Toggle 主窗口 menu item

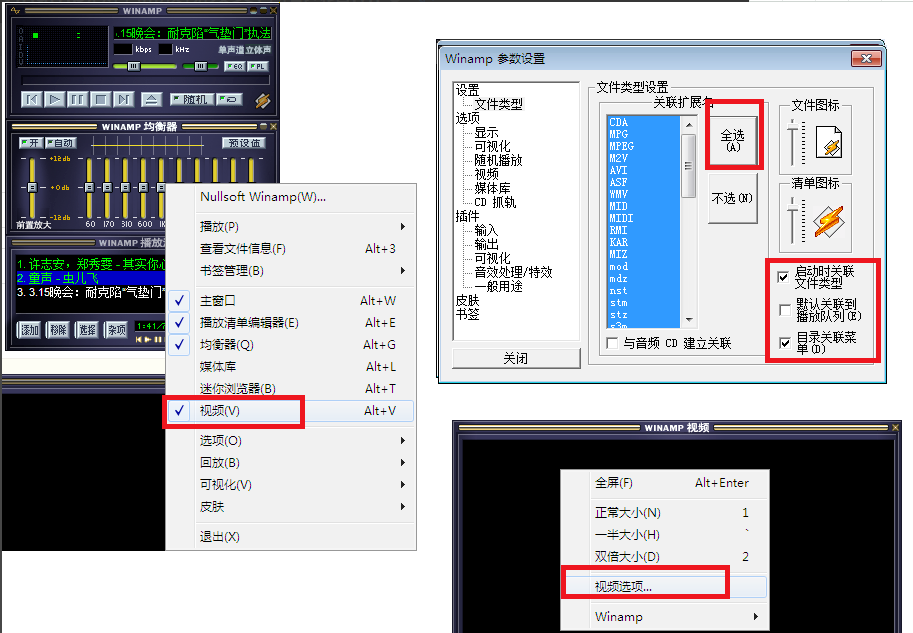pos(291,300)
